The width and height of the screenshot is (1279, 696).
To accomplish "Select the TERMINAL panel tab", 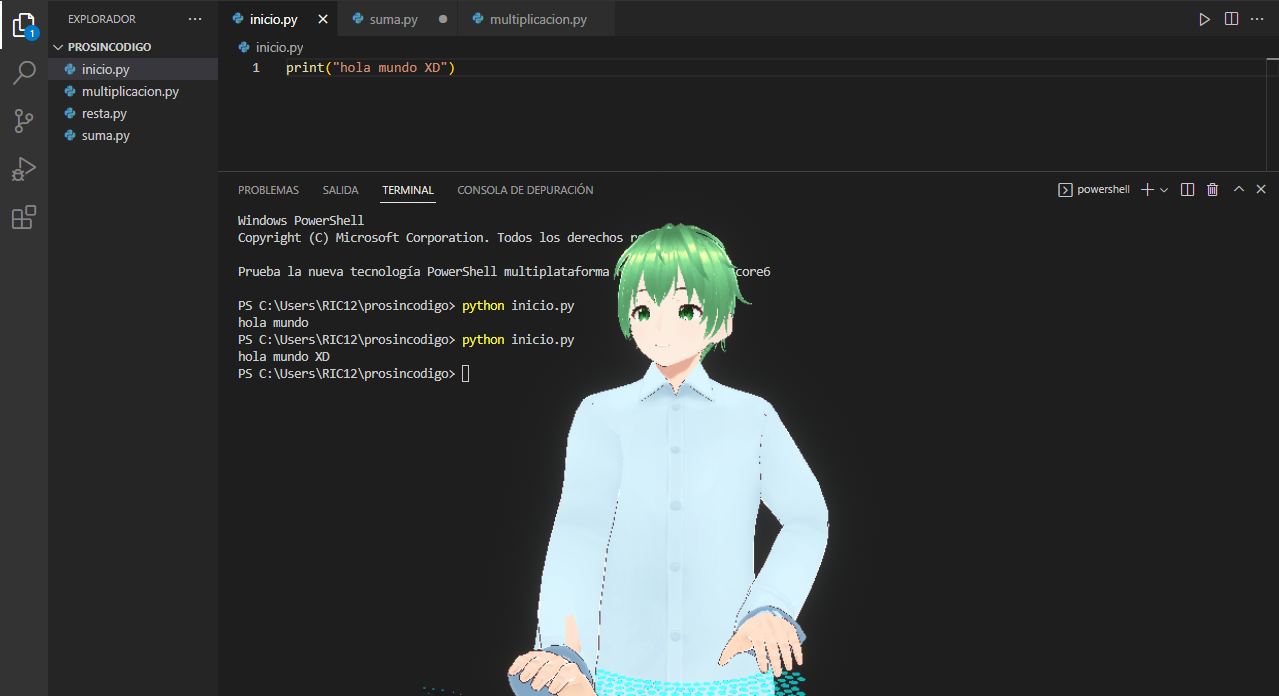I will tap(408, 190).
